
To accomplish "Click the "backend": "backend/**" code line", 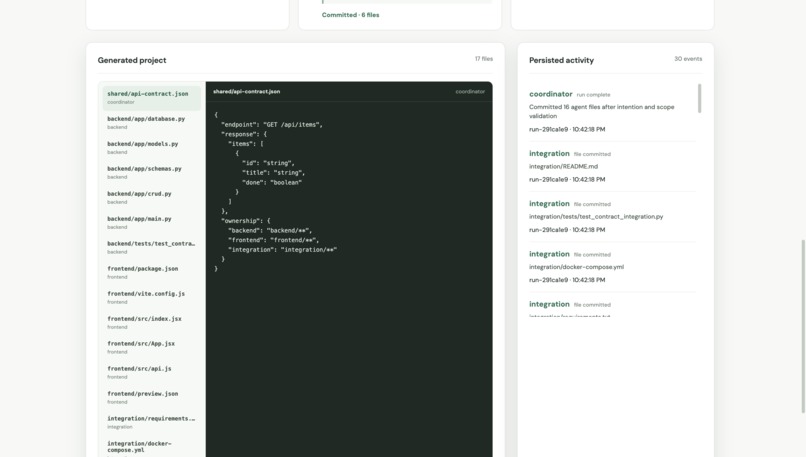I will (x=270, y=230).
